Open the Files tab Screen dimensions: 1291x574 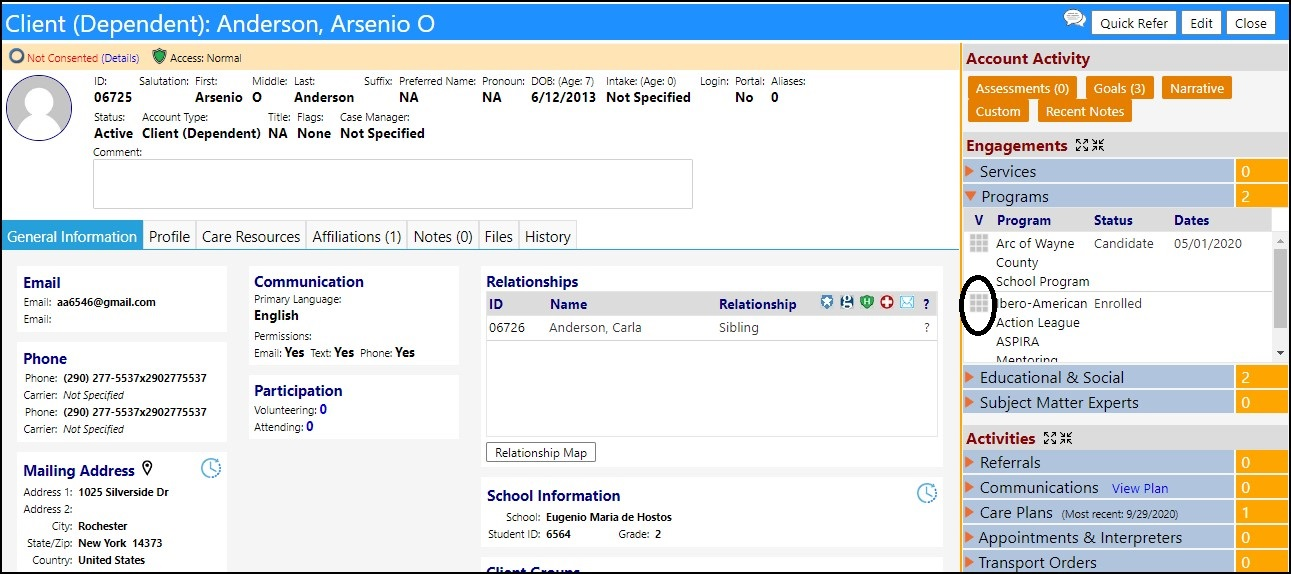coord(498,236)
